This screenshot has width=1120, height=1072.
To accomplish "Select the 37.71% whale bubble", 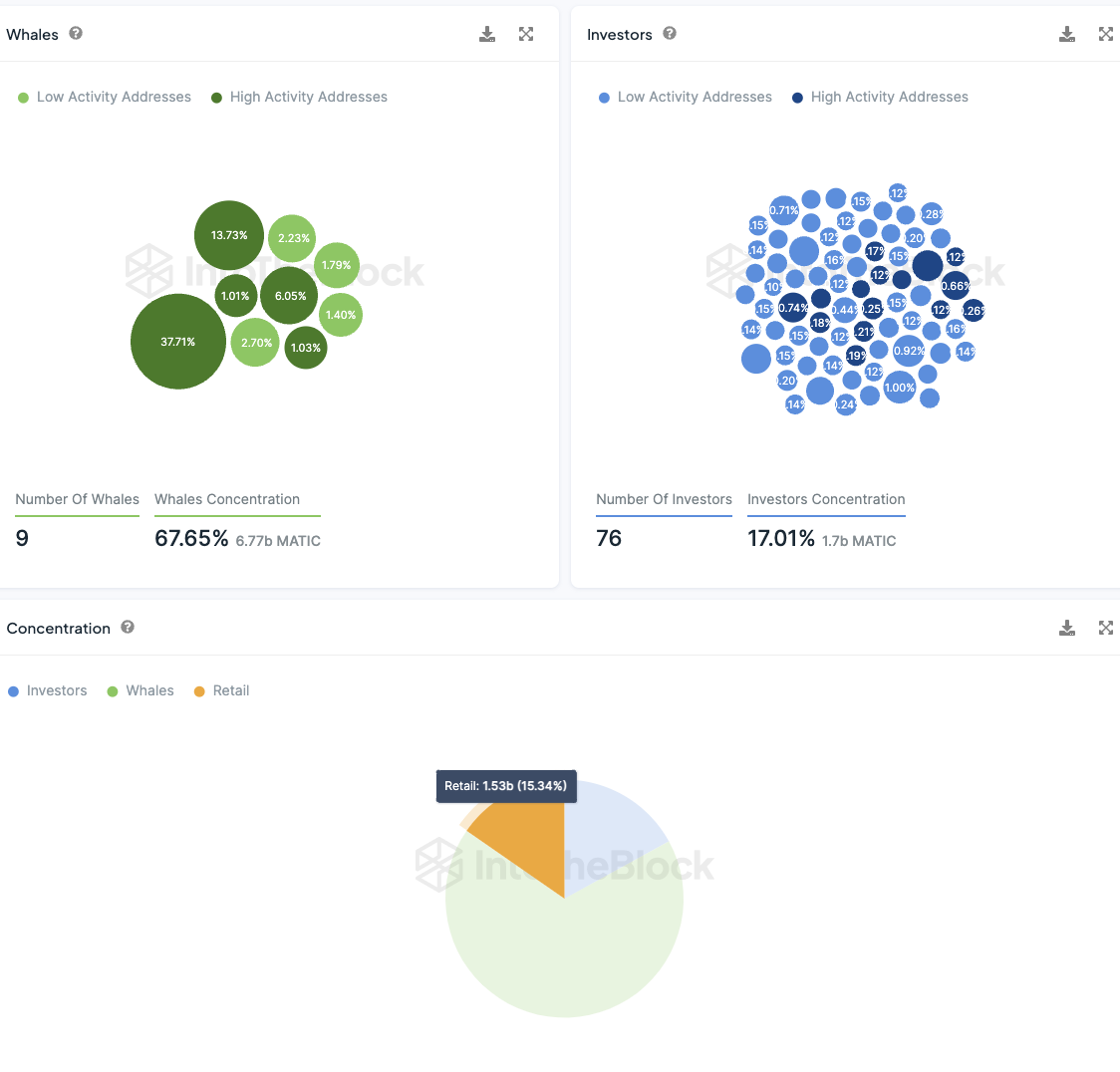I will tap(177, 342).
